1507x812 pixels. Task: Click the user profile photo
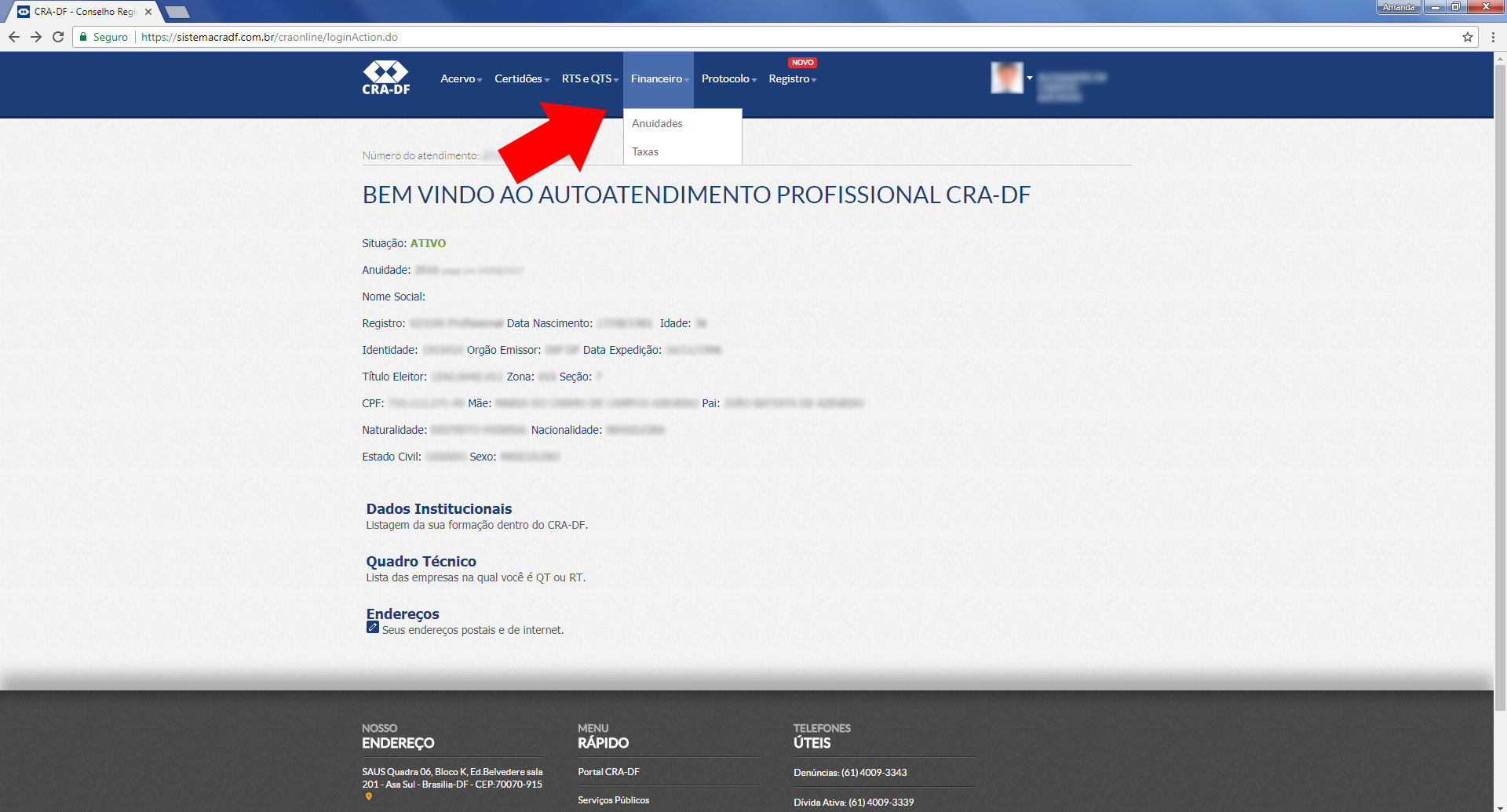pyautogui.click(x=1007, y=78)
